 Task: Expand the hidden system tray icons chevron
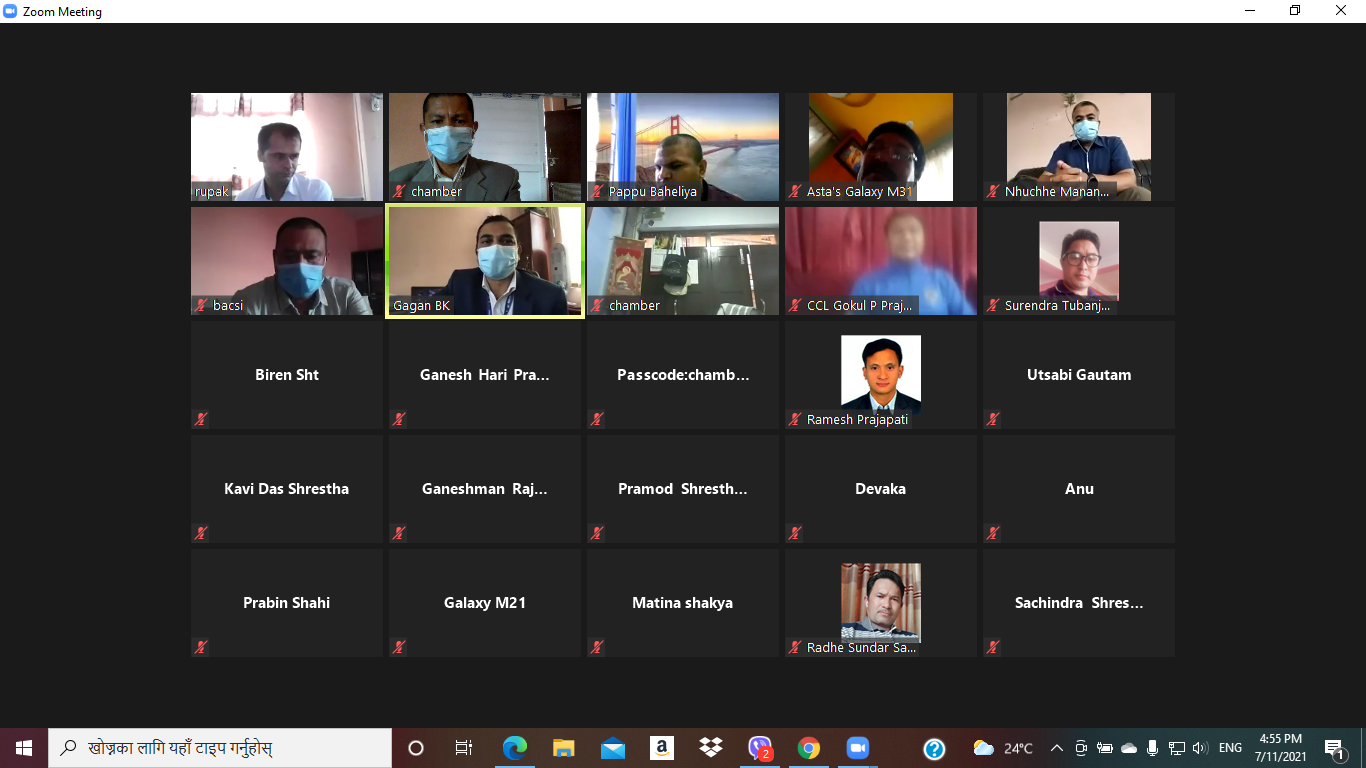[x=1056, y=748]
